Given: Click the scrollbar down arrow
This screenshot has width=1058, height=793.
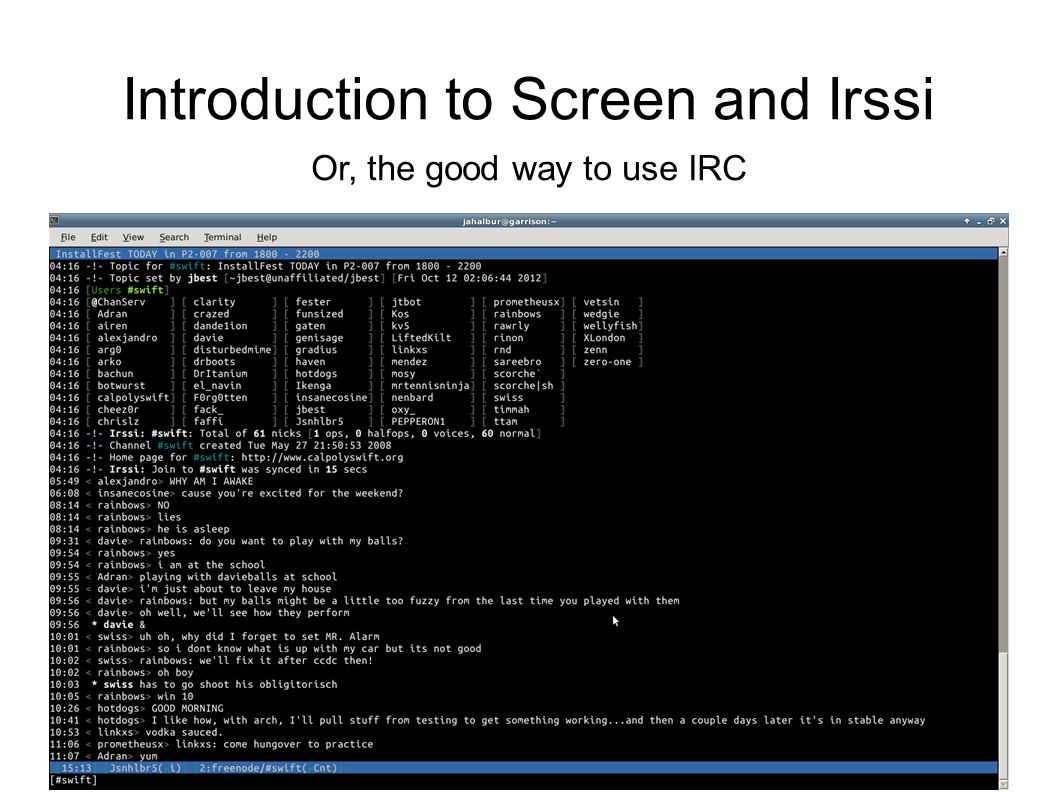Looking at the screenshot, I should [x=1003, y=784].
